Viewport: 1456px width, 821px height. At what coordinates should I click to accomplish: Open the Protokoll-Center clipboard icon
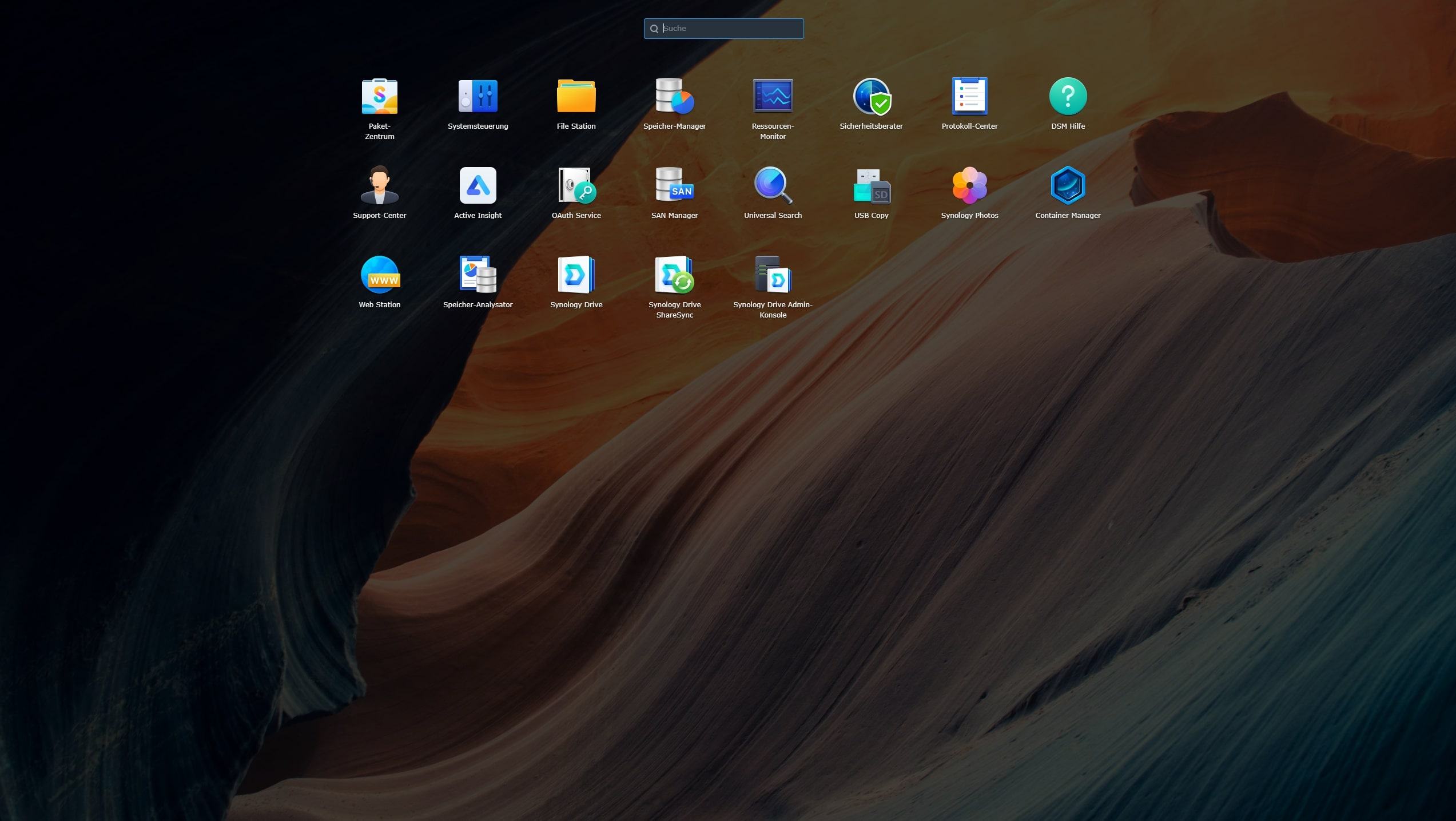[x=969, y=96]
